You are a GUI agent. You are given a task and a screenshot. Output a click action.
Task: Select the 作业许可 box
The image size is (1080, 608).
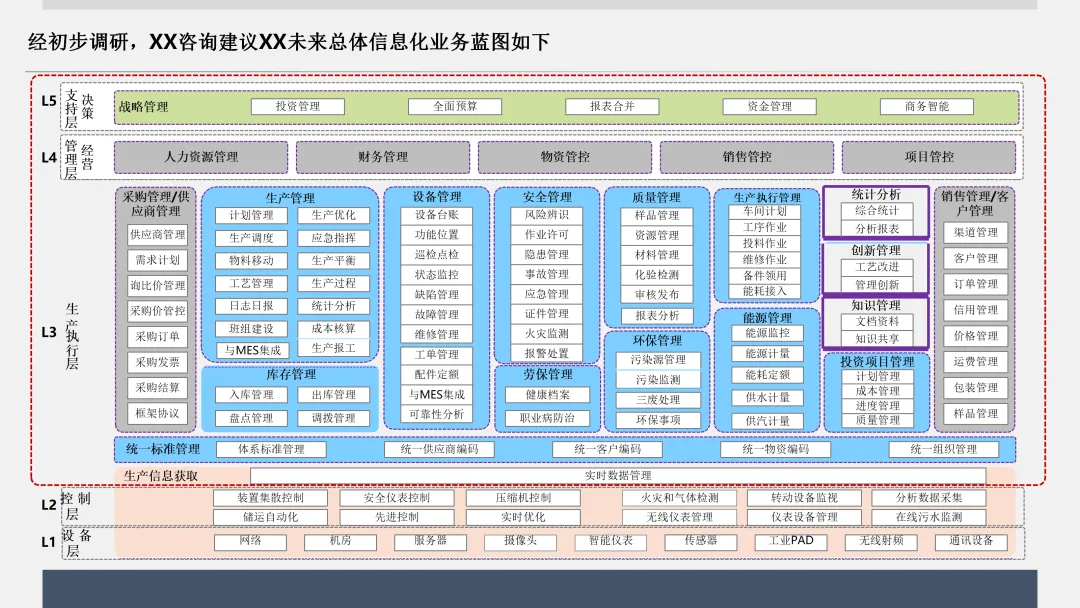[x=547, y=235]
